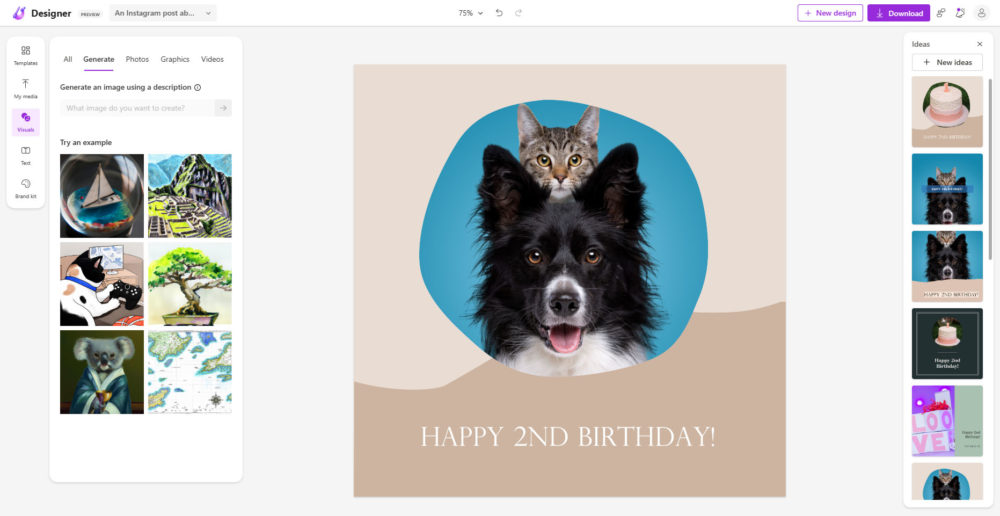Open the Templates sidebar panel

[26, 55]
